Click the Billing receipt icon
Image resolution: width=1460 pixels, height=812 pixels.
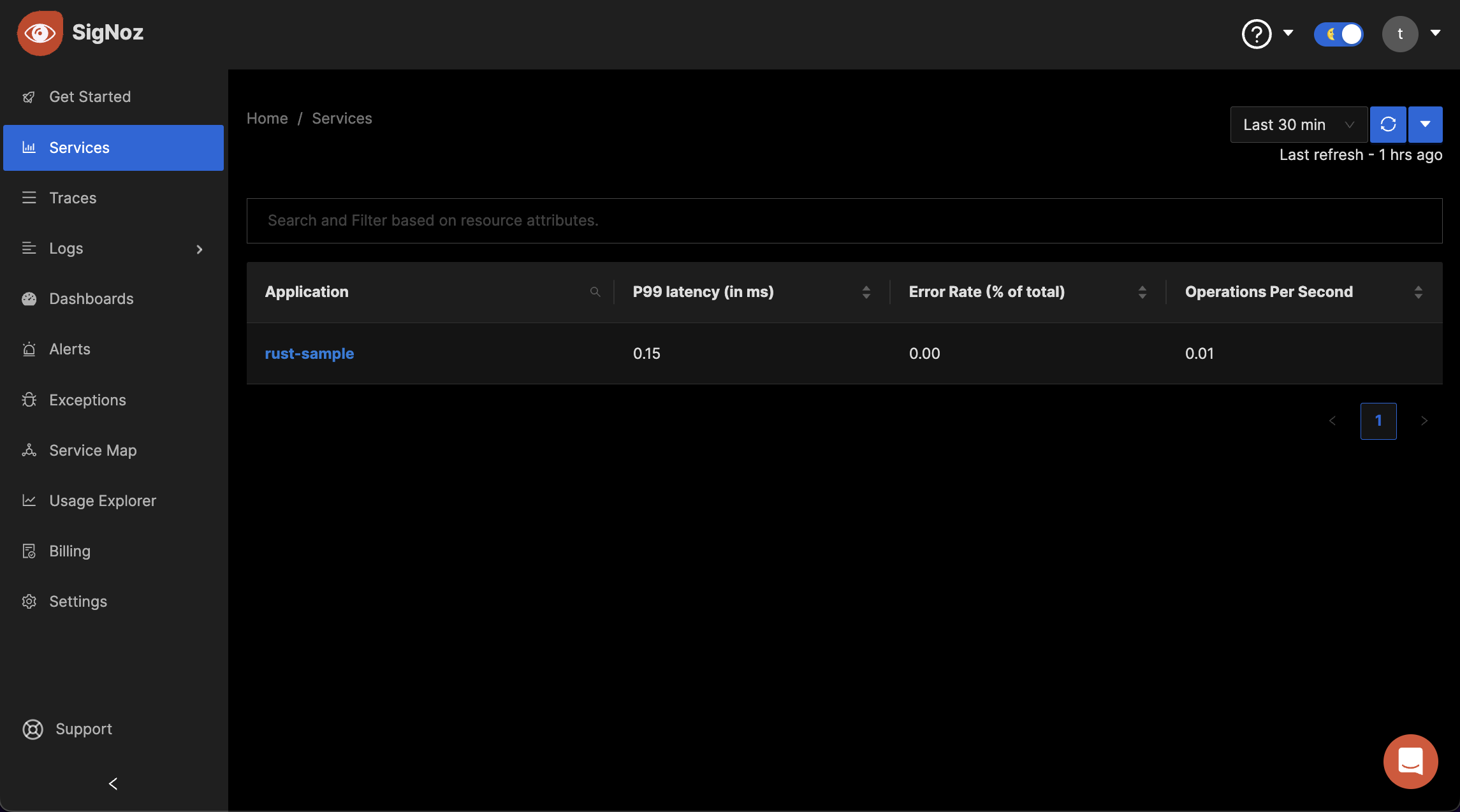click(29, 551)
